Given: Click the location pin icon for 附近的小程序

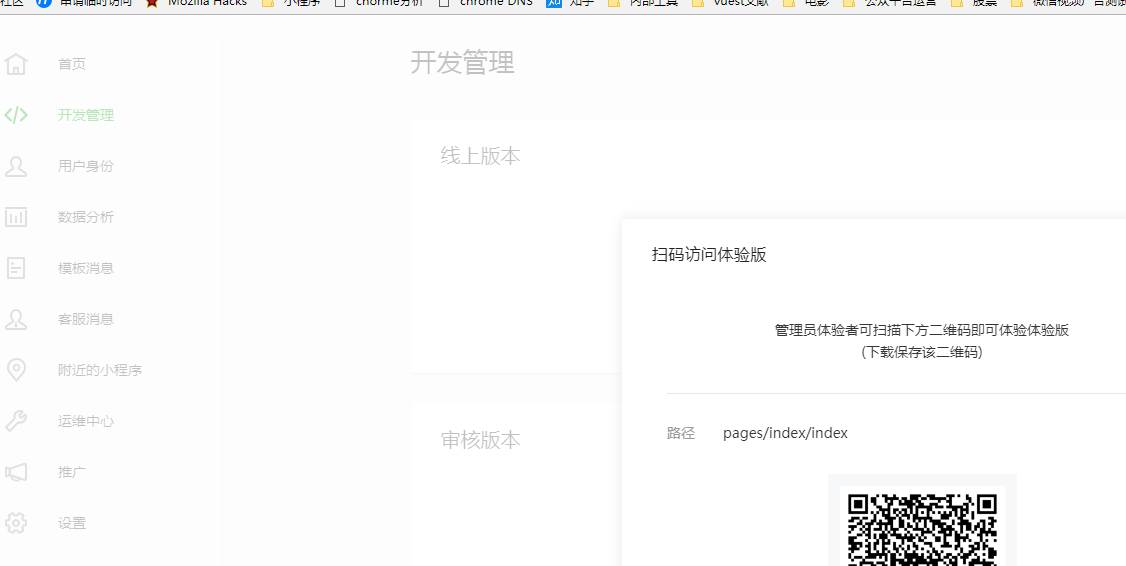Looking at the screenshot, I should point(16,370).
